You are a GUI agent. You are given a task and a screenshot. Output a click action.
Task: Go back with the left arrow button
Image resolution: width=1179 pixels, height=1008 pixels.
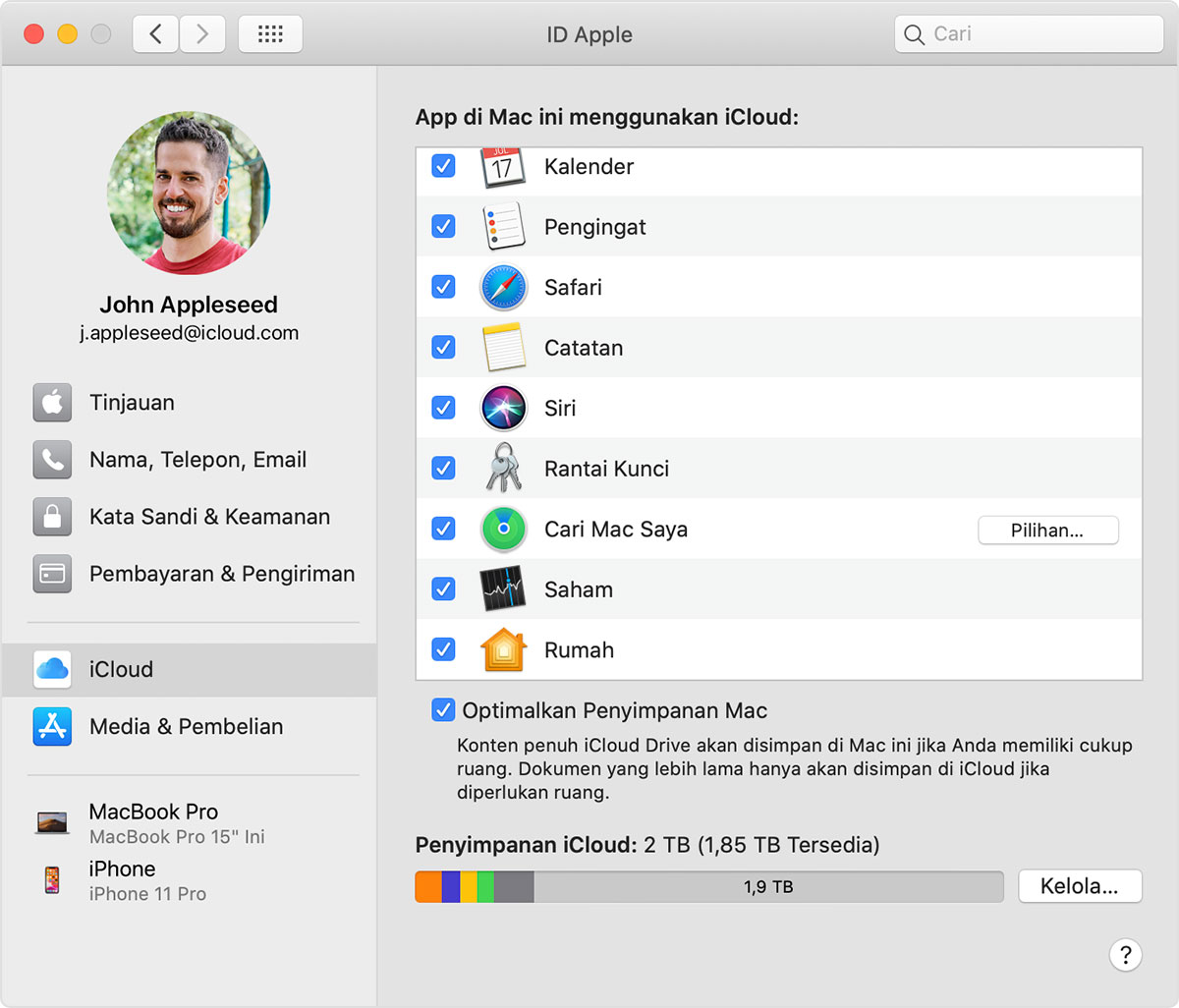click(156, 34)
